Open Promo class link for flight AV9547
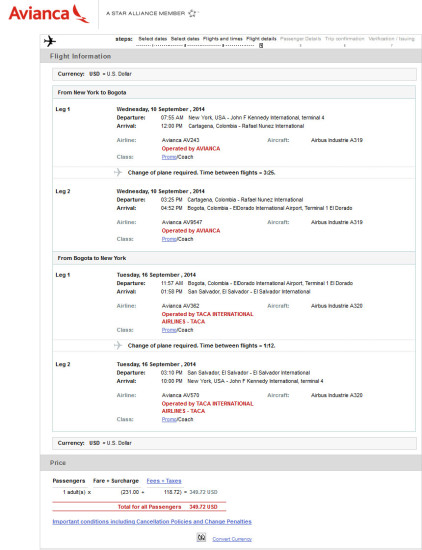This screenshot has height=550, width=422. [169, 239]
